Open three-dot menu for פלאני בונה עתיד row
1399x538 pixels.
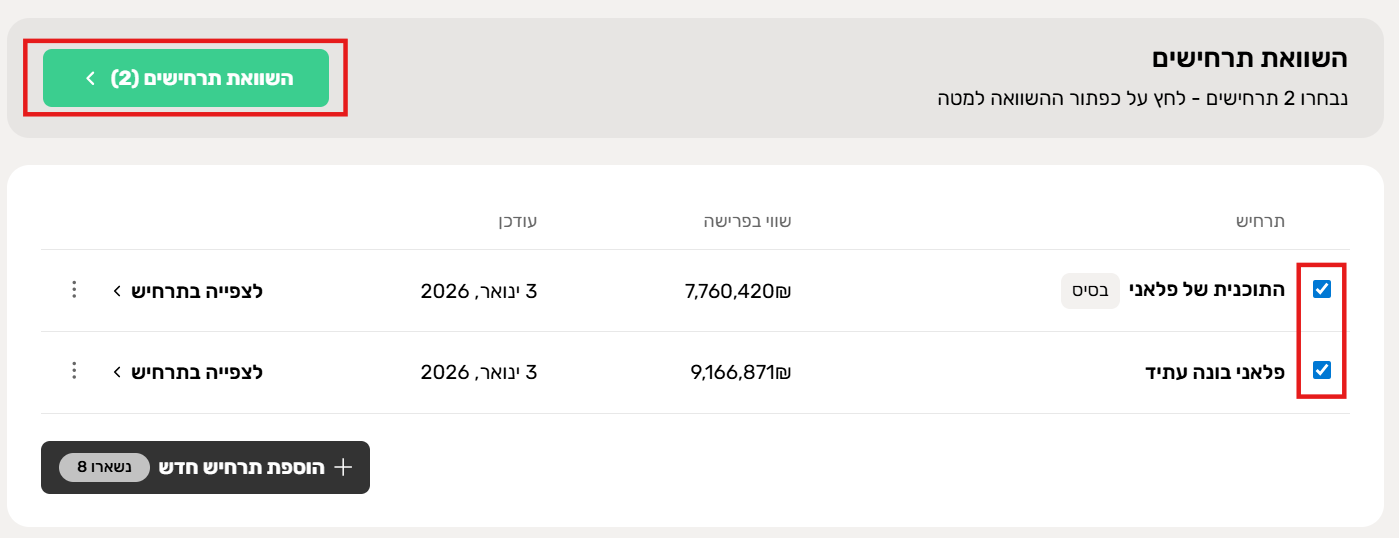click(x=73, y=371)
